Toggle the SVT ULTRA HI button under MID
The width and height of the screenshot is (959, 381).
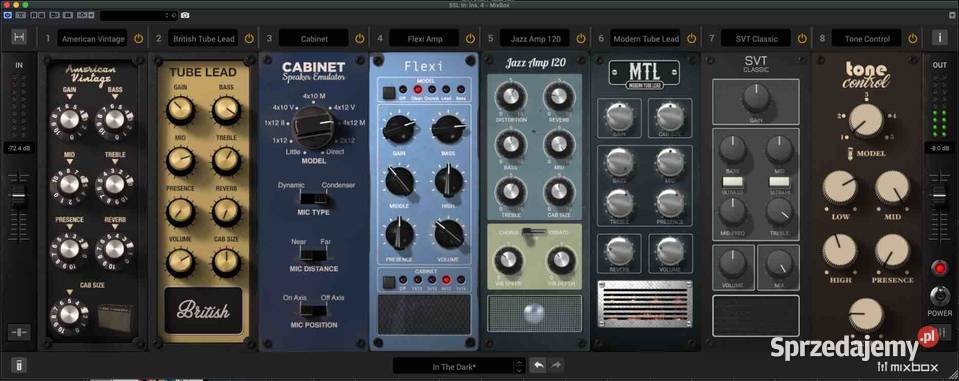coord(779,181)
